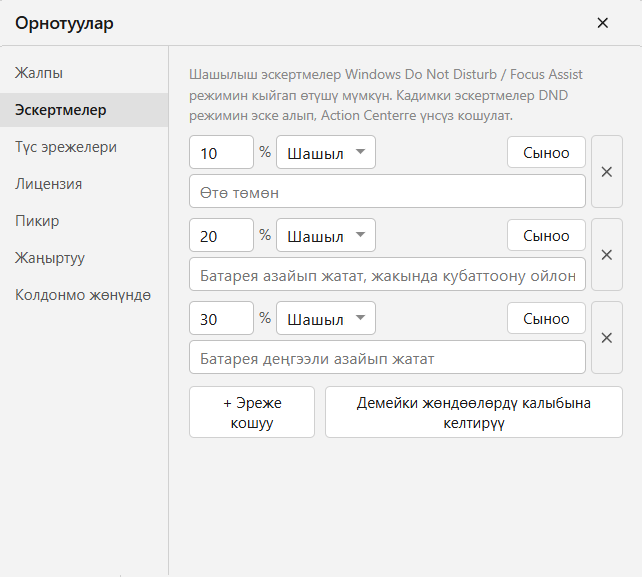Go to Түс эрежелери section
This screenshot has width=642, height=577.
coord(84,147)
